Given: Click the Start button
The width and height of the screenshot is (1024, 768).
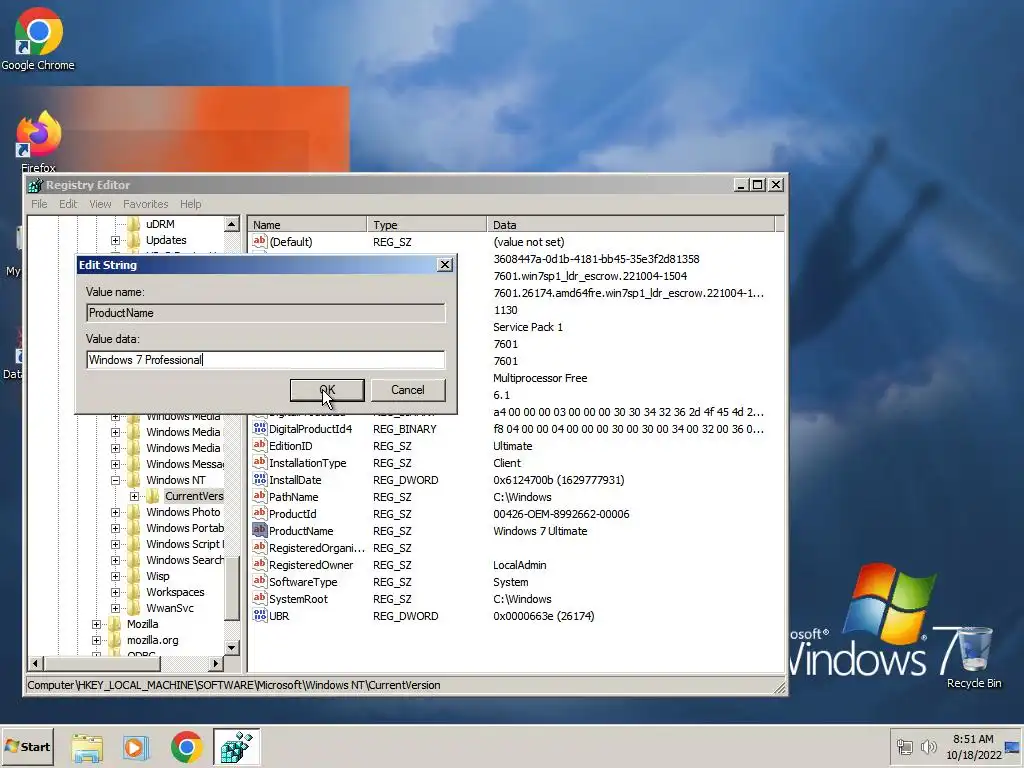Looking at the screenshot, I should (x=27, y=746).
